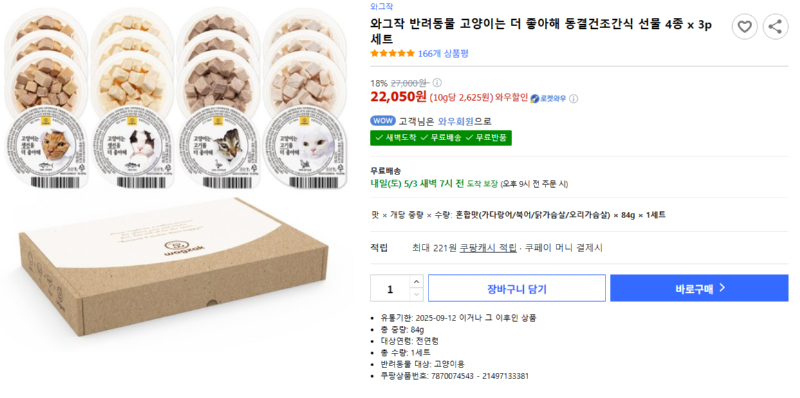Open the 166개 상품평 reviews link
The image size is (800, 398).
443,54
